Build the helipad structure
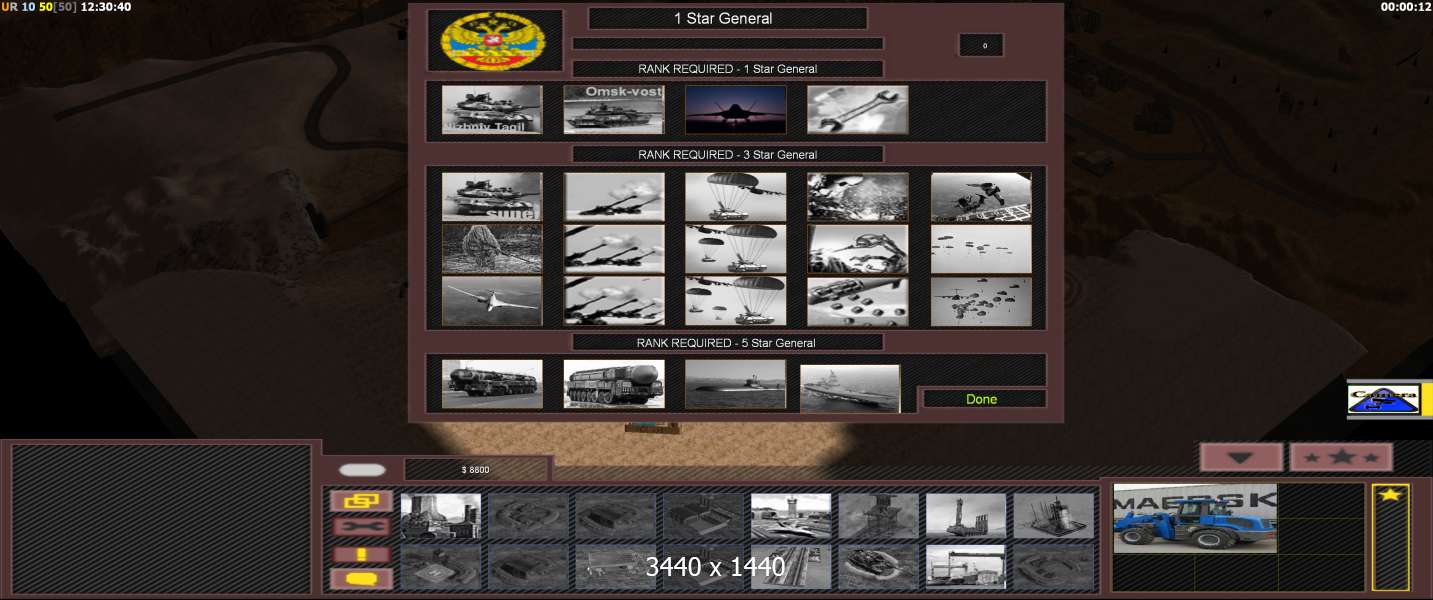This screenshot has width=1433, height=600. click(x=441, y=566)
